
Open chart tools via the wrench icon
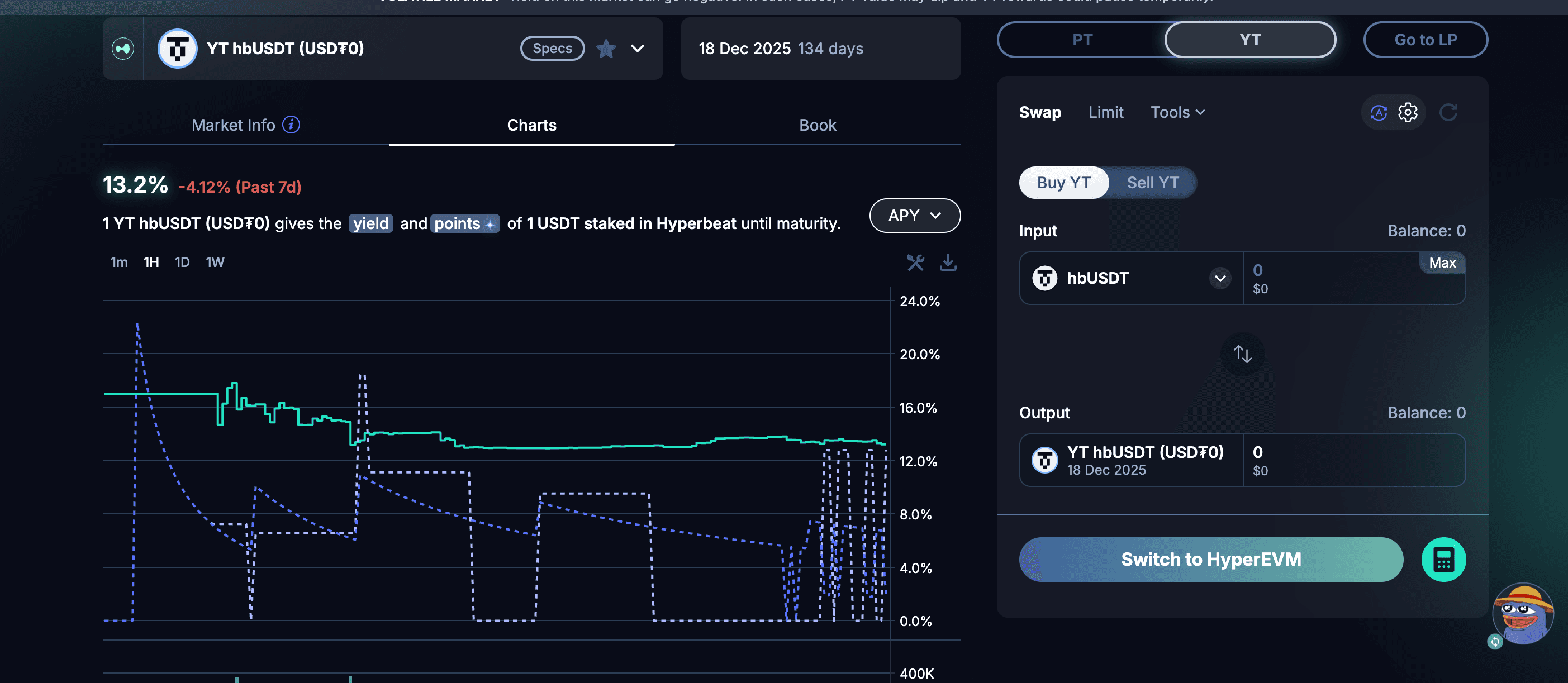(915, 262)
